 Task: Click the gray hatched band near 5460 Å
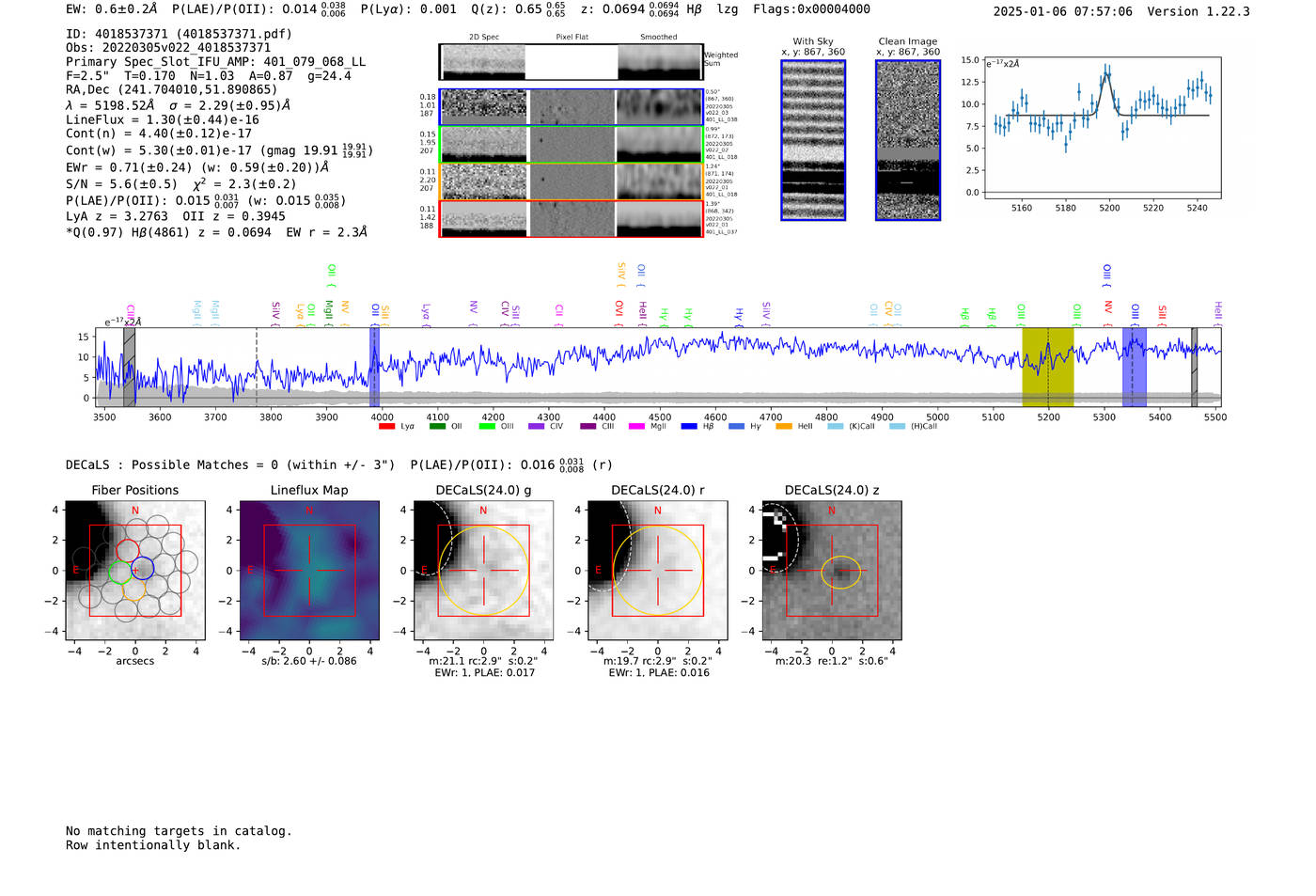click(1194, 367)
